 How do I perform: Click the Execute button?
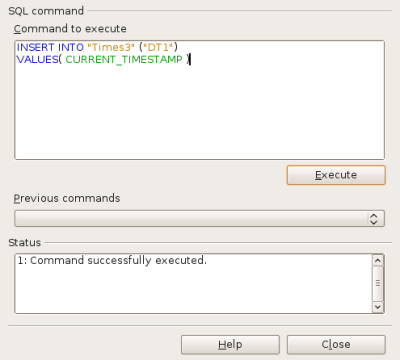(x=336, y=175)
